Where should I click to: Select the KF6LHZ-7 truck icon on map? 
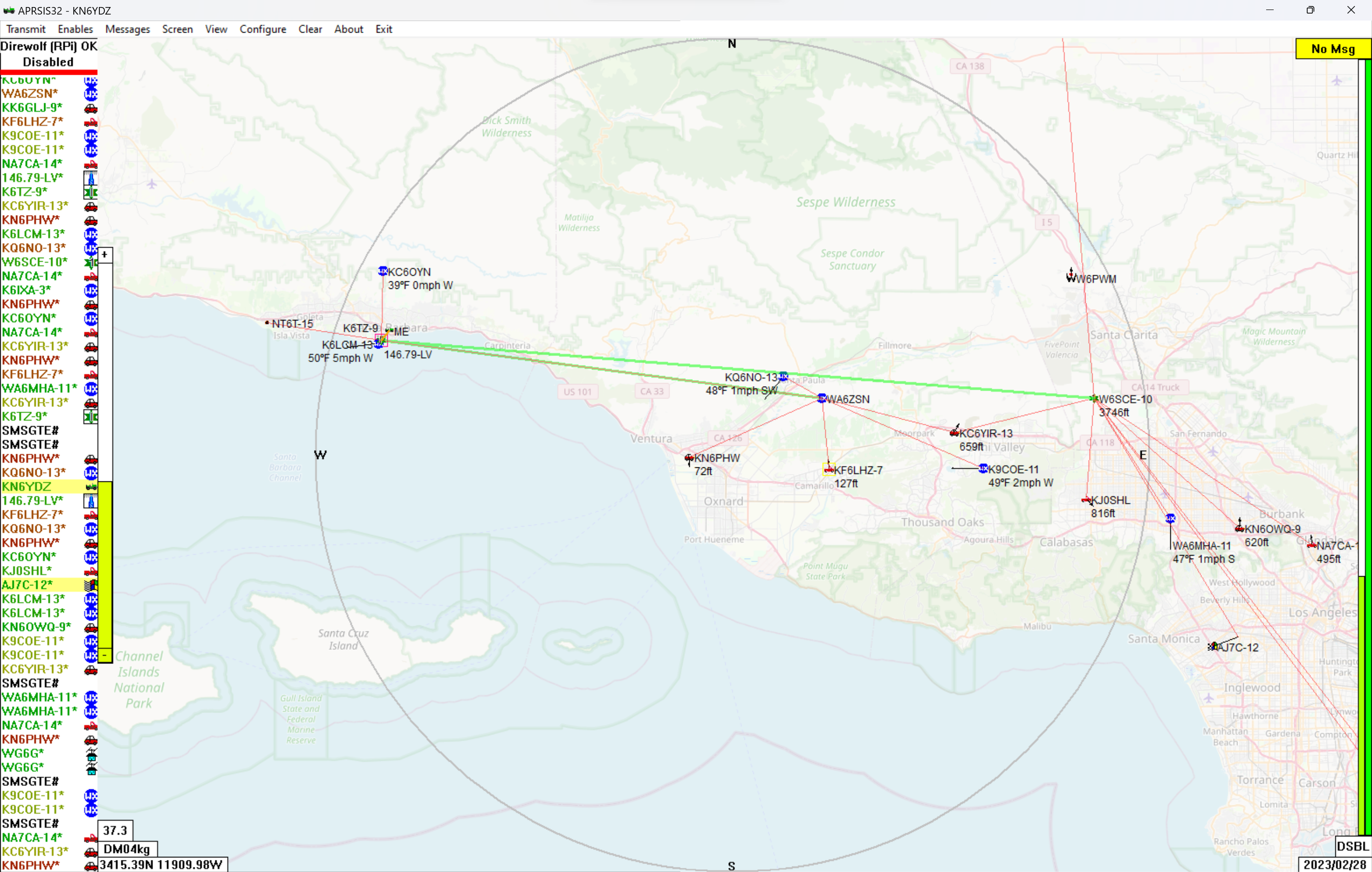click(829, 470)
